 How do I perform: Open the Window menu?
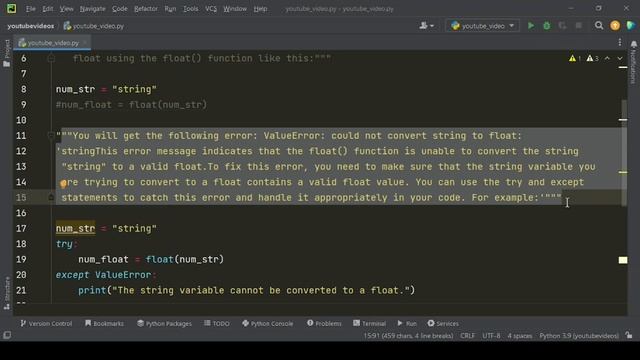pos(235,9)
